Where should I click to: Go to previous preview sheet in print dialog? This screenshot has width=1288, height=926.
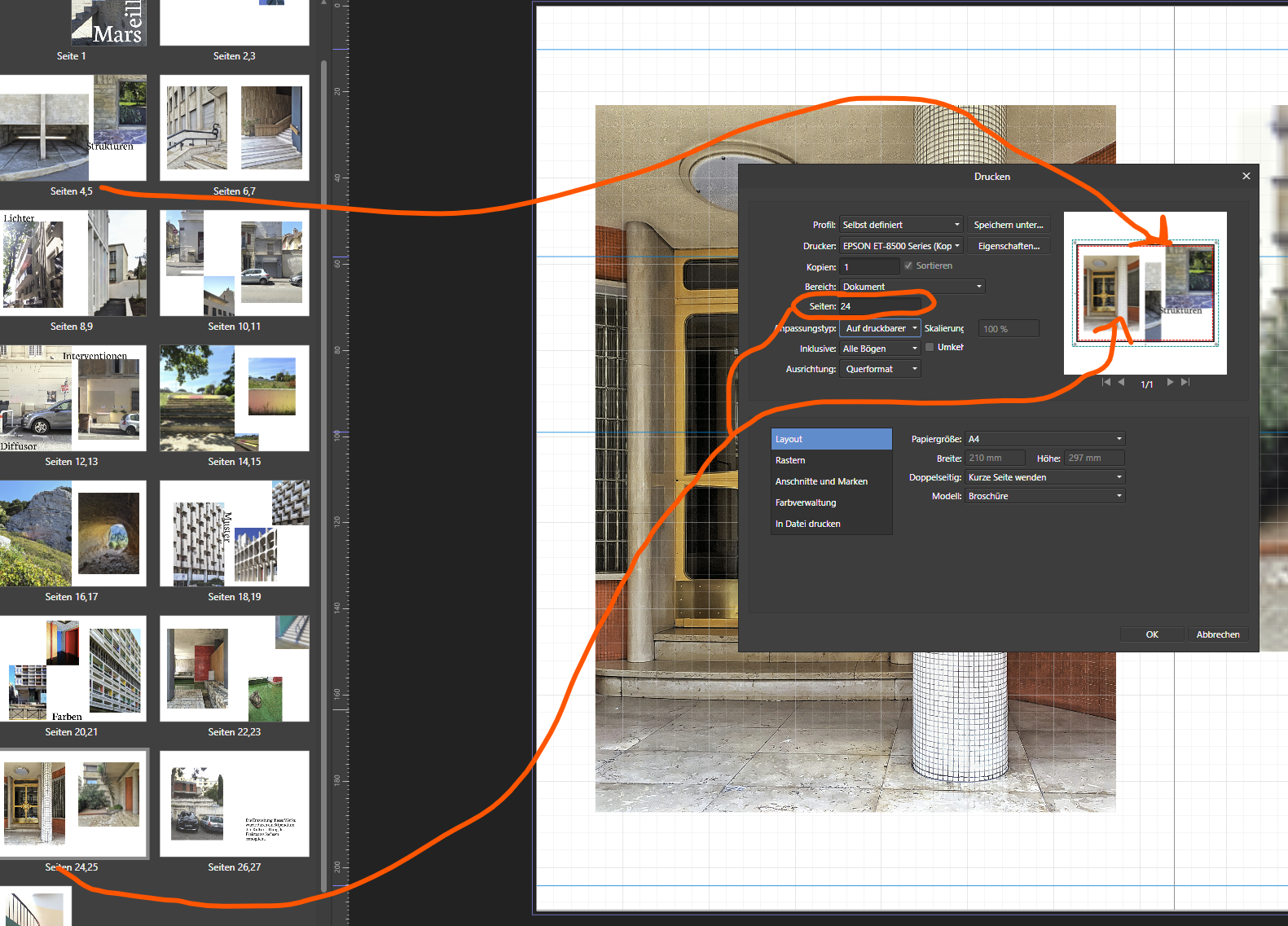pyautogui.click(x=1121, y=382)
